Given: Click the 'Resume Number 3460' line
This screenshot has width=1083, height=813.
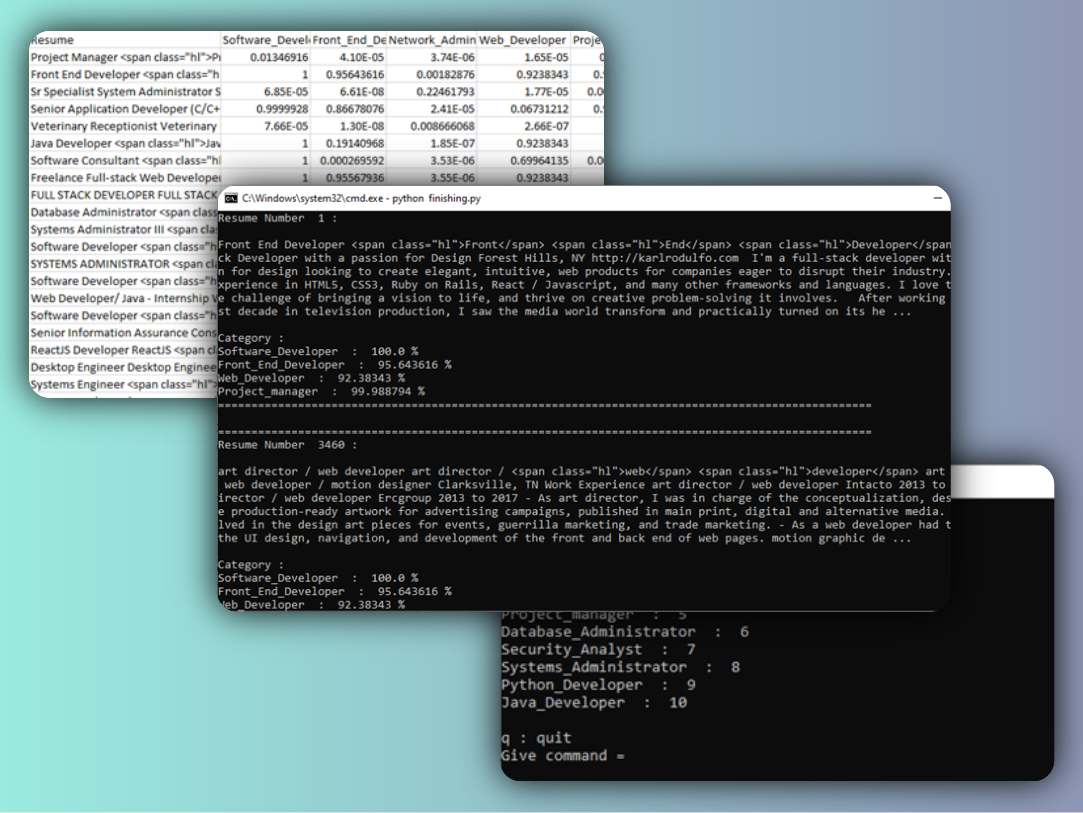Looking at the screenshot, I should tap(286, 444).
